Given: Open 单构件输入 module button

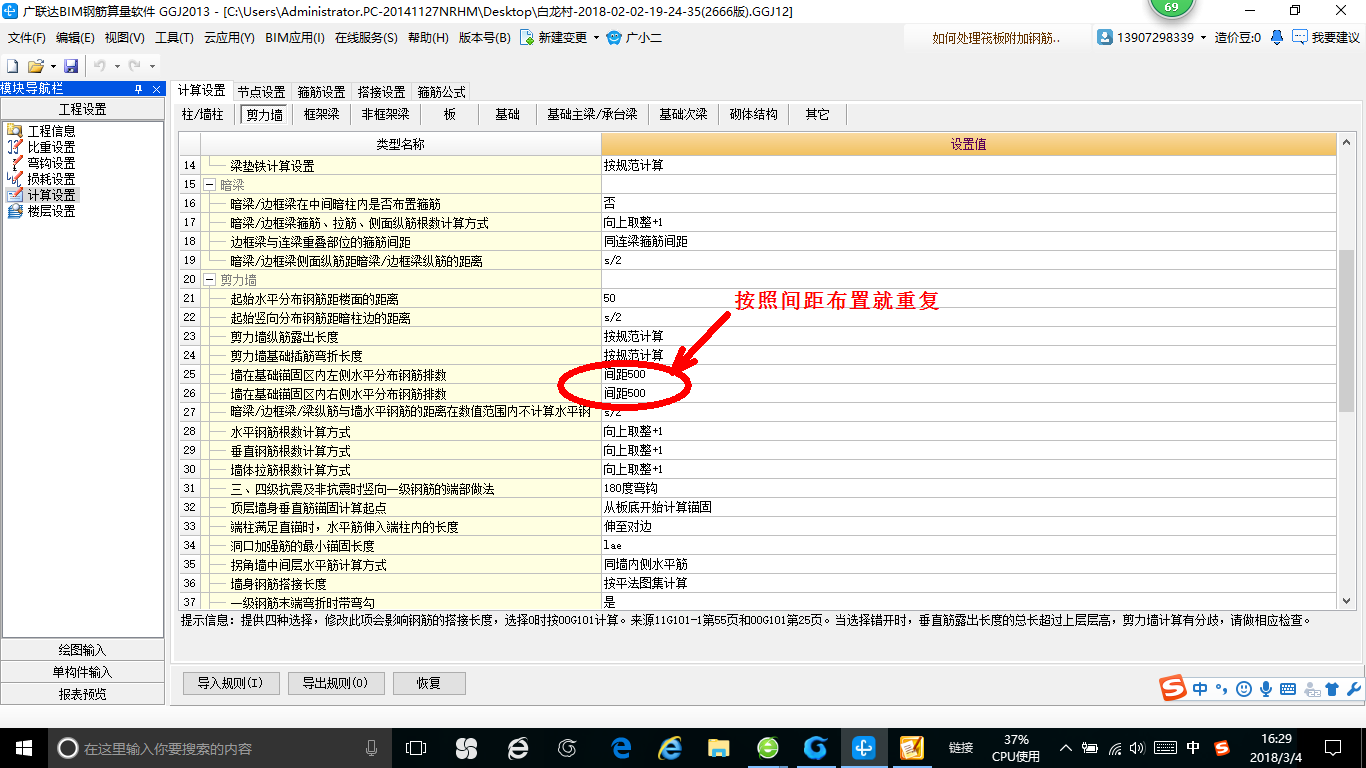Looking at the screenshot, I should pyautogui.click(x=83, y=672).
